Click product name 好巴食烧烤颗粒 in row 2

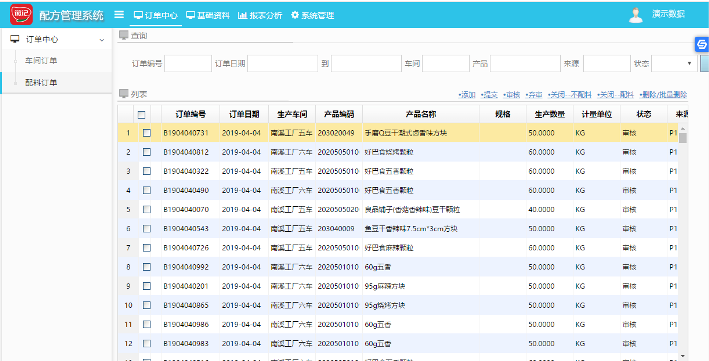pos(389,152)
